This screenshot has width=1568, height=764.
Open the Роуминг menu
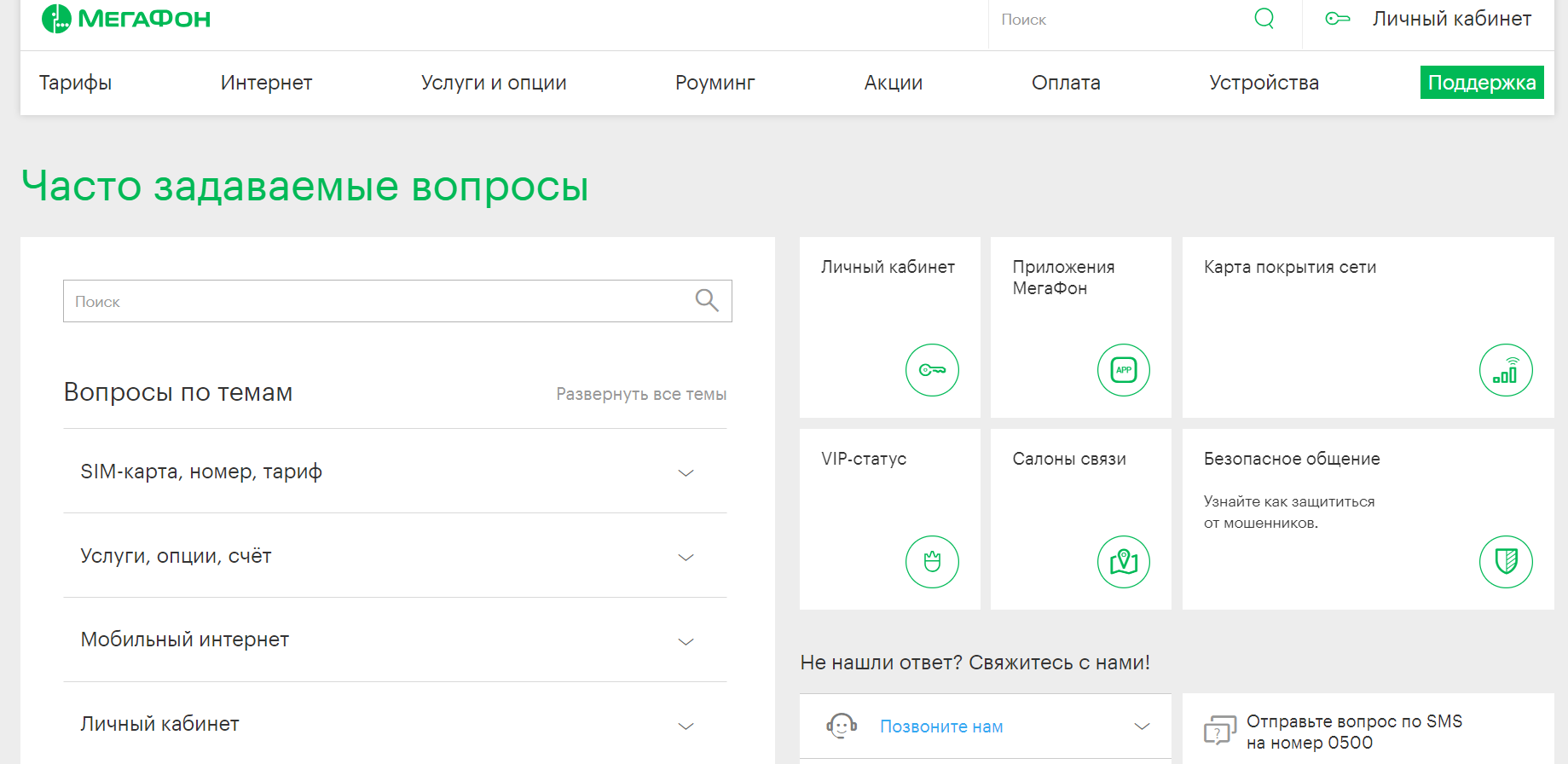(715, 83)
